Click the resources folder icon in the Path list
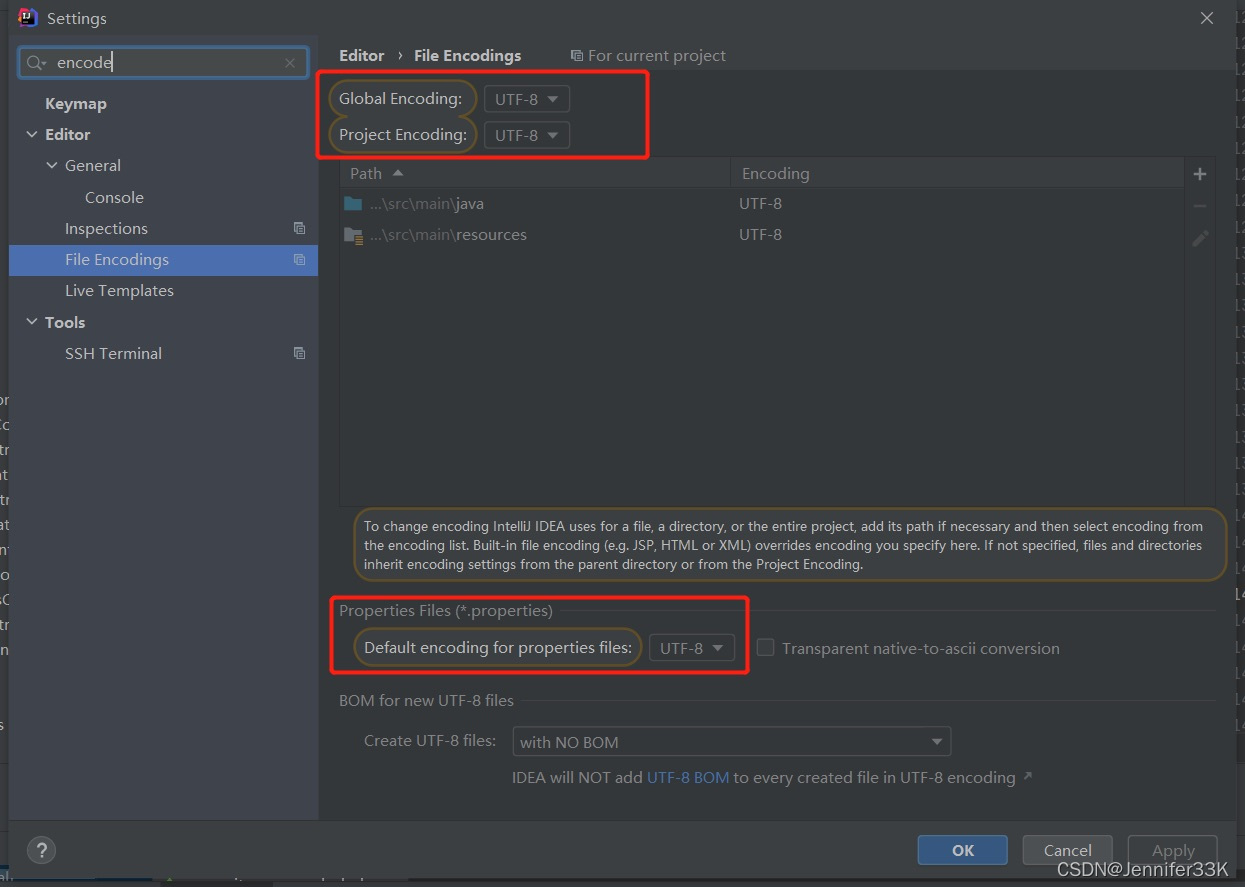 [355, 234]
